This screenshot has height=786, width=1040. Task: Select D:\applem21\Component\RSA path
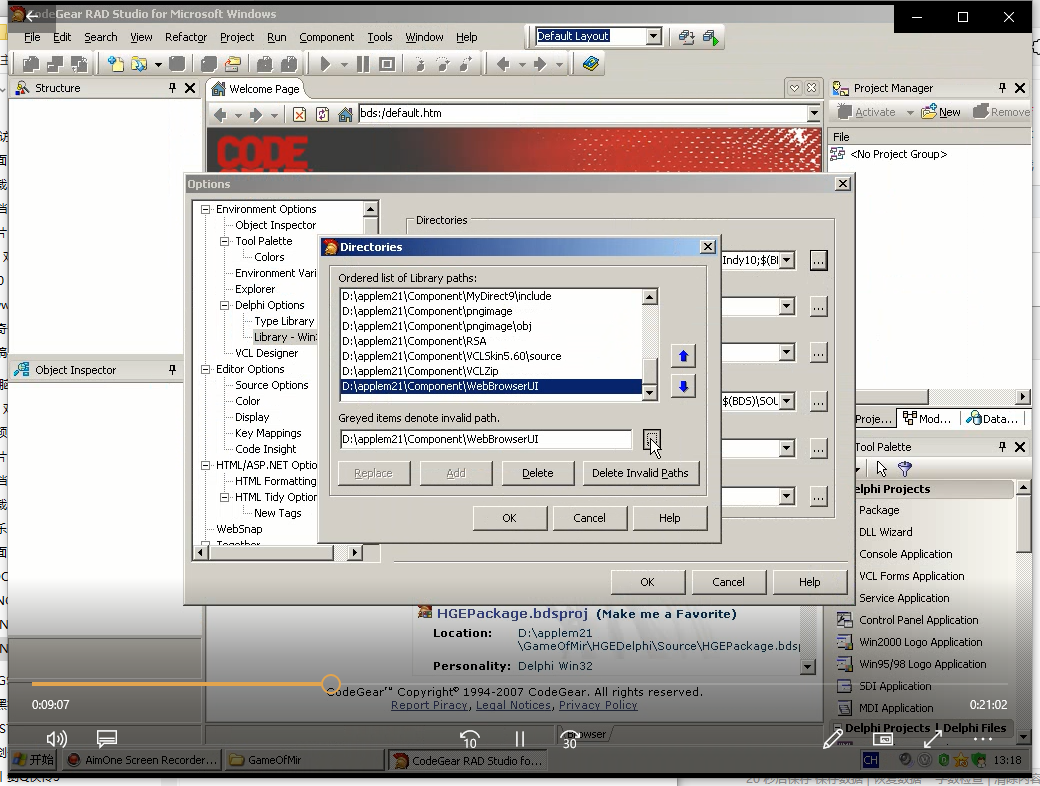(491, 341)
